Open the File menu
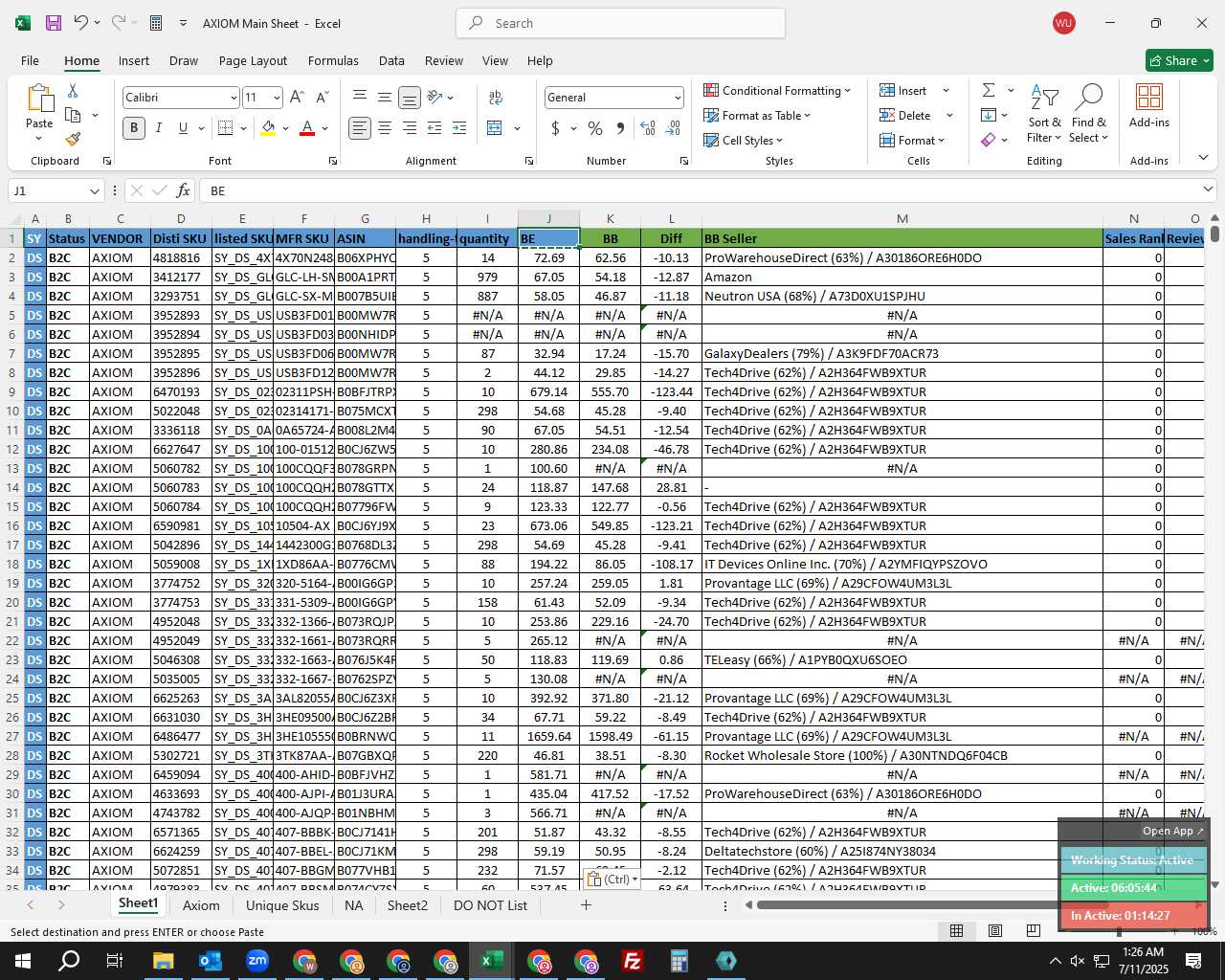 point(31,60)
